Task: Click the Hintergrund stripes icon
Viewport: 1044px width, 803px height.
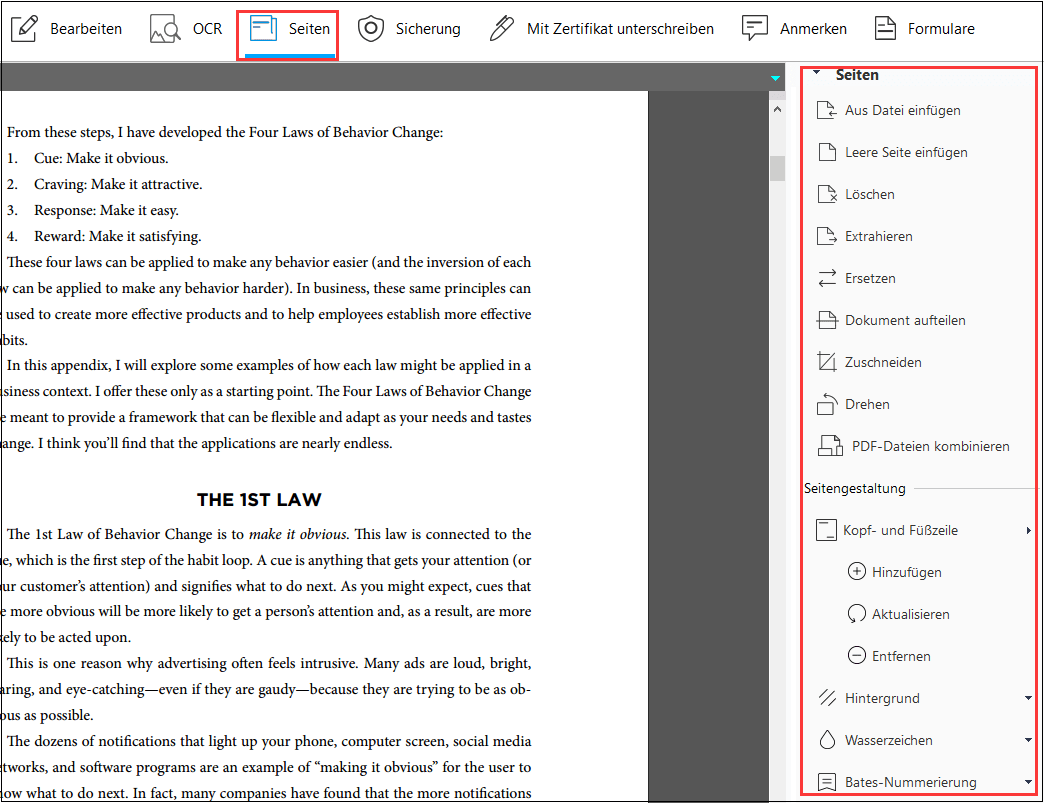Action: 827,698
